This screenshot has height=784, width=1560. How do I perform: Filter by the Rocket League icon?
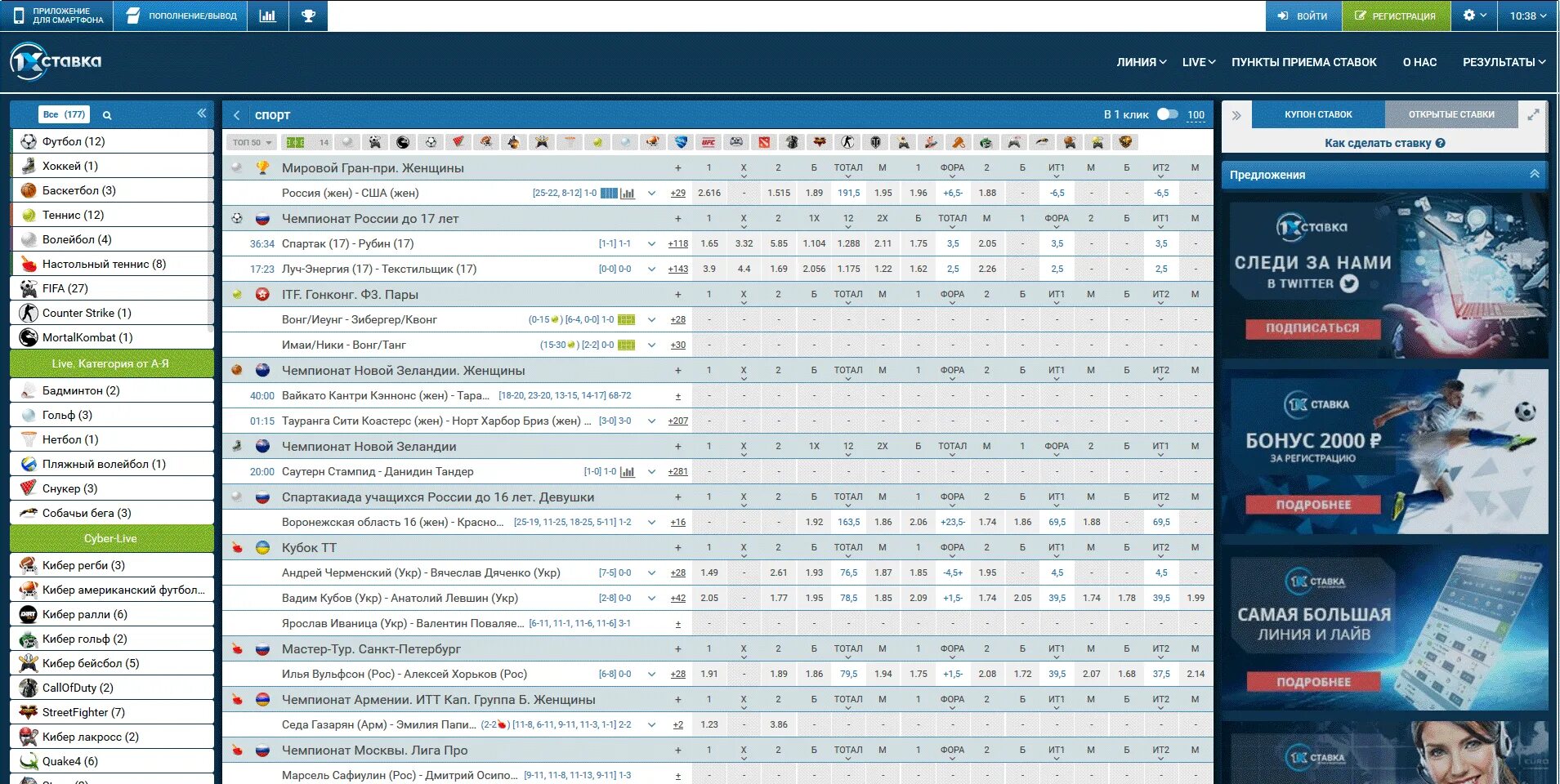(681, 142)
